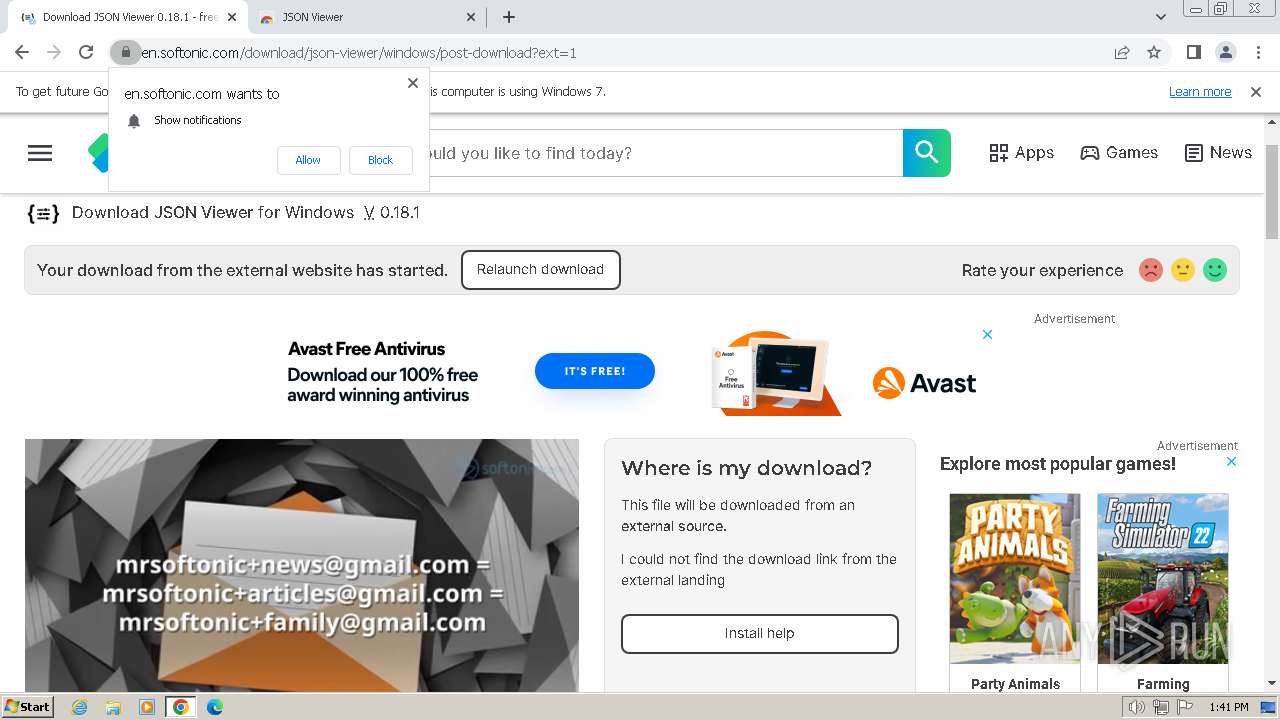Open the Windows Start menu
The image size is (1280, 720).
pyautogui.click(x=27, y=707)
